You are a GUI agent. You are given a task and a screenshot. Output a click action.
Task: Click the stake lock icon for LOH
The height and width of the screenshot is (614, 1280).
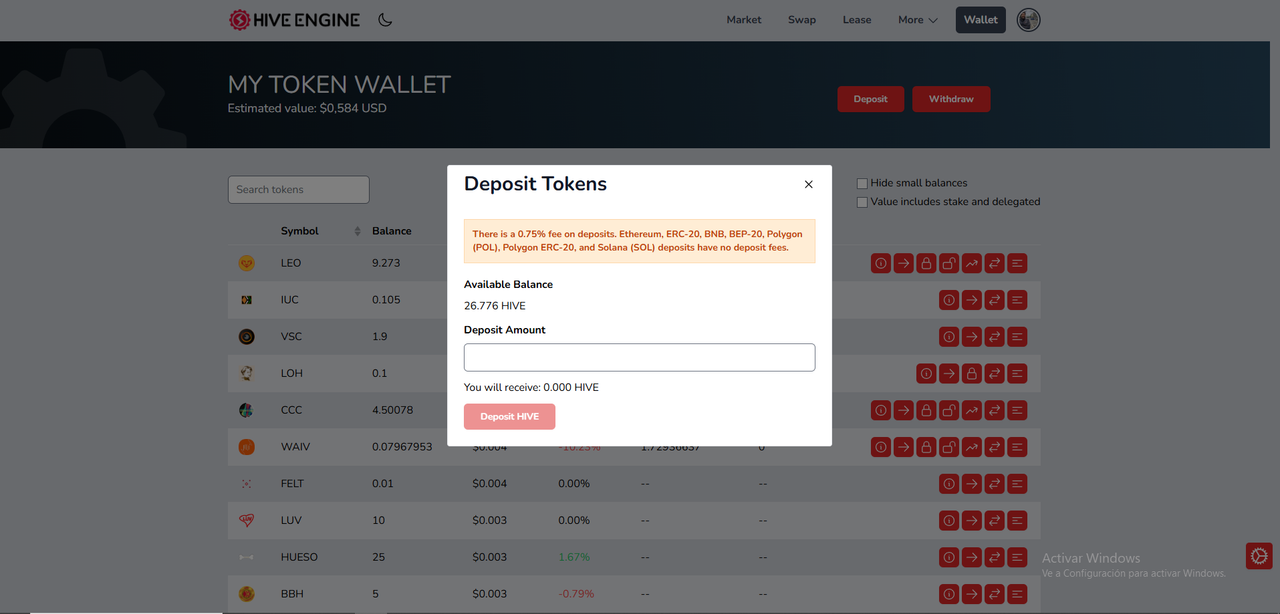(x=972, y=373)
